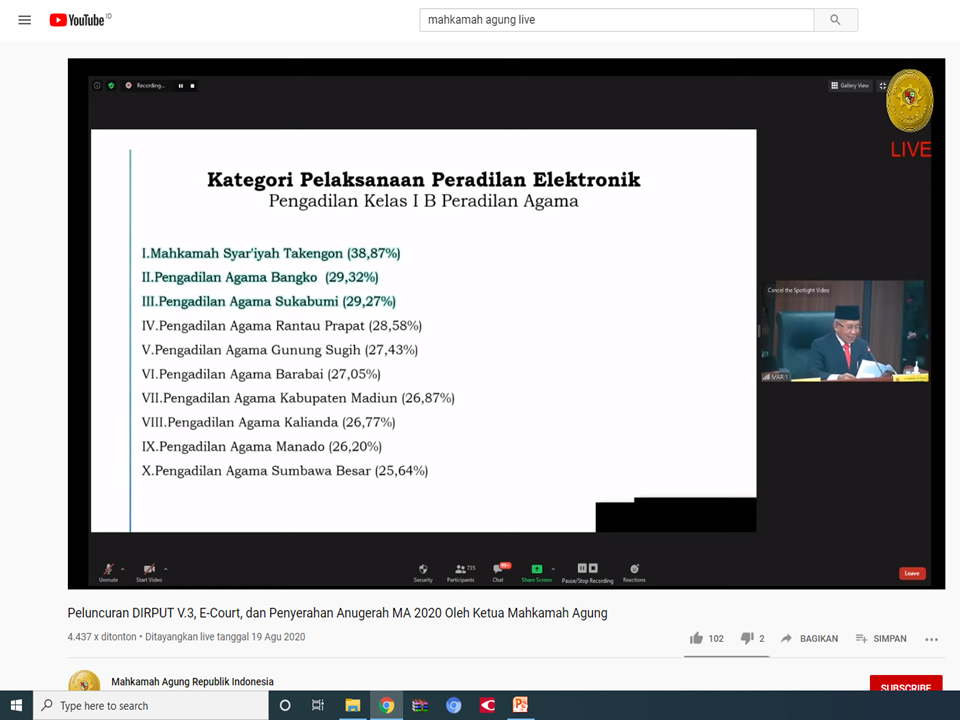Click the YouTube search input field
Screen dimensions: 960x720
pos(615,20)
